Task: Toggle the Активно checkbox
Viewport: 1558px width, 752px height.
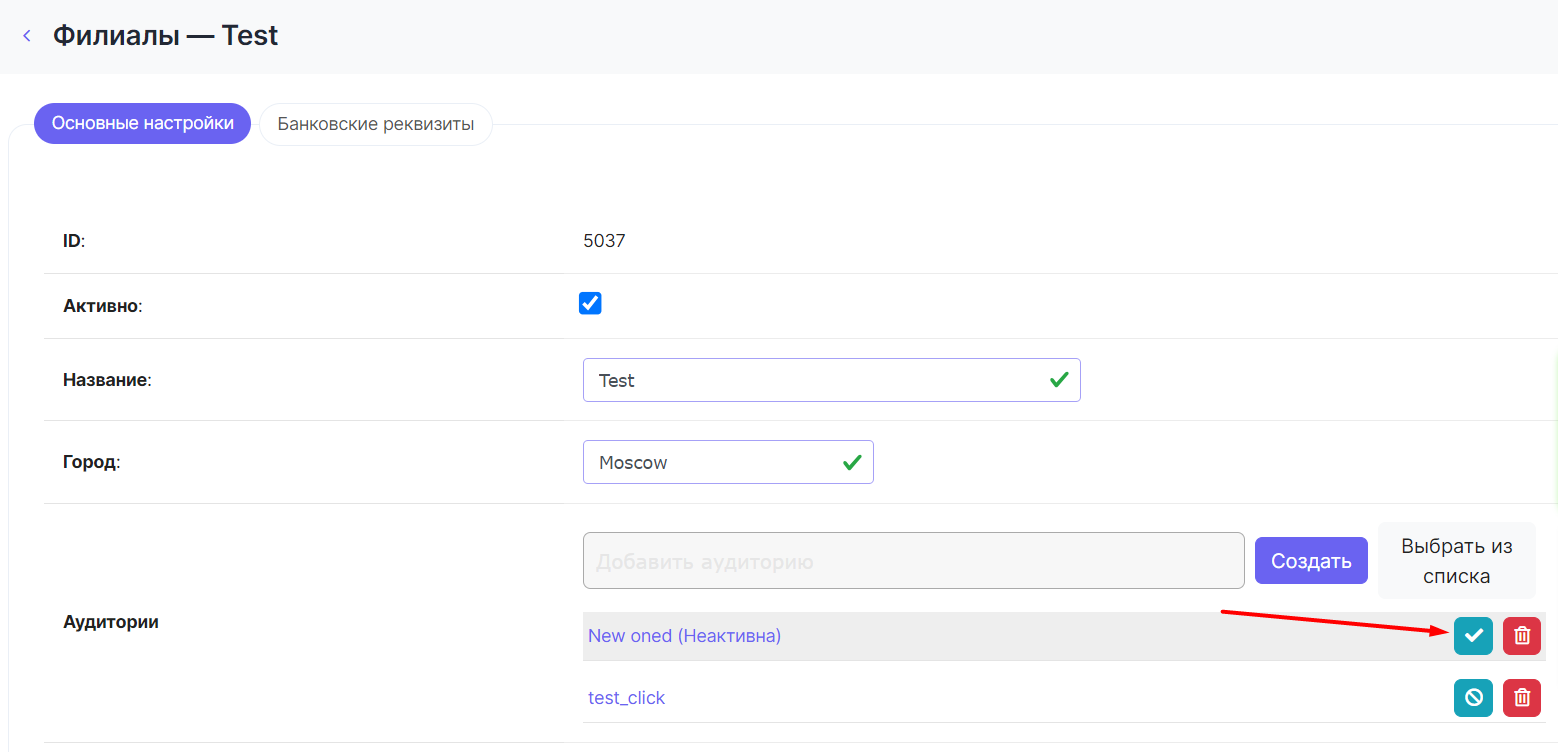Action: click(x=590, y=304)
